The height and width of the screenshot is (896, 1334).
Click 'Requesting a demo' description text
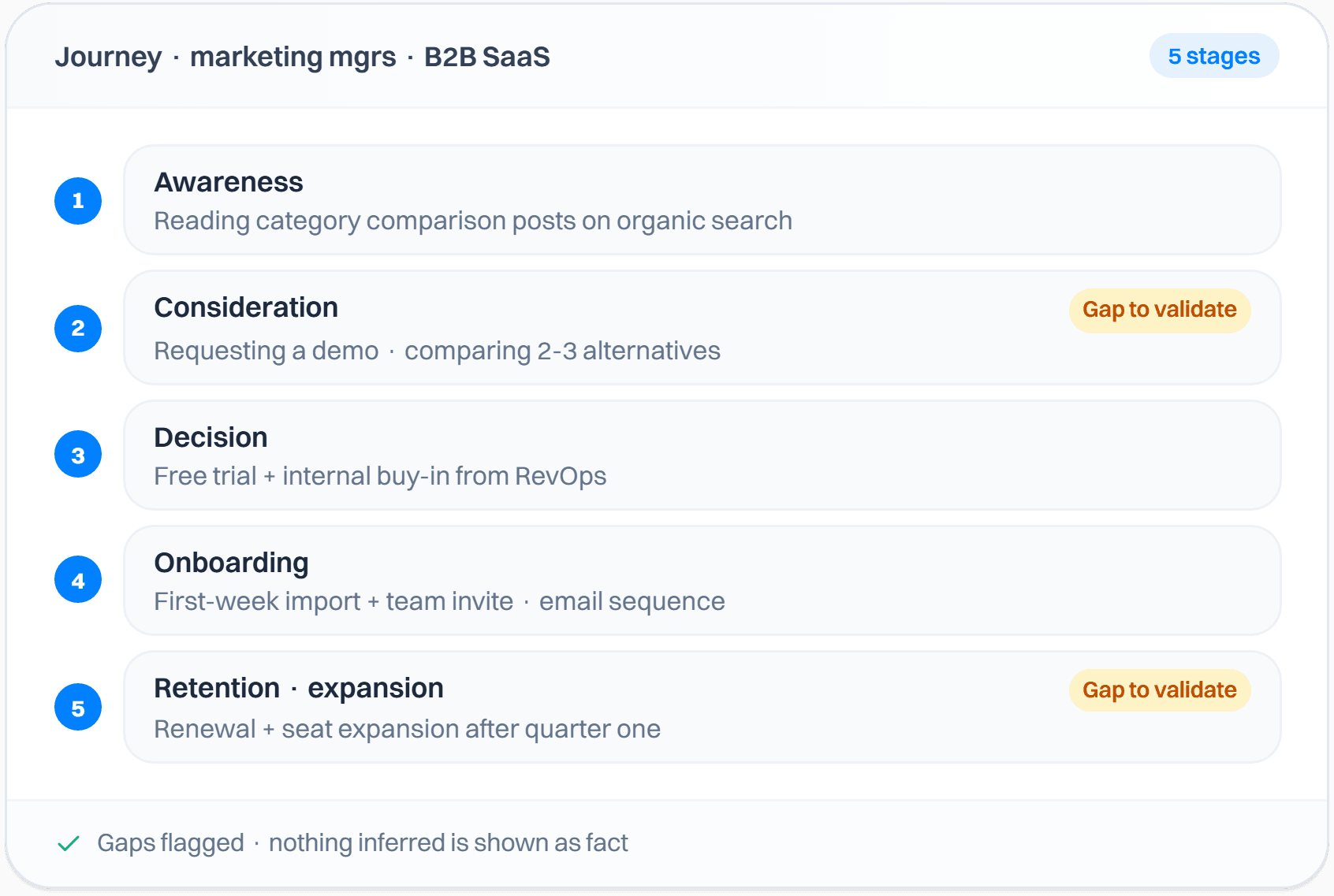pos(438,351)
